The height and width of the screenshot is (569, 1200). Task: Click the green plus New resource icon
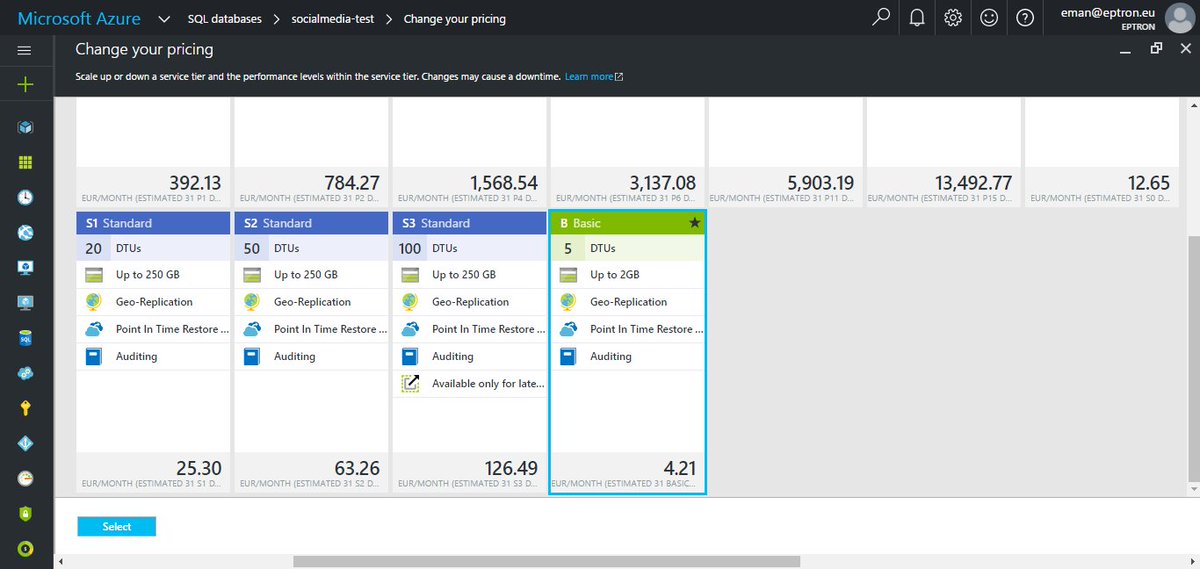(x=25, y=85)
